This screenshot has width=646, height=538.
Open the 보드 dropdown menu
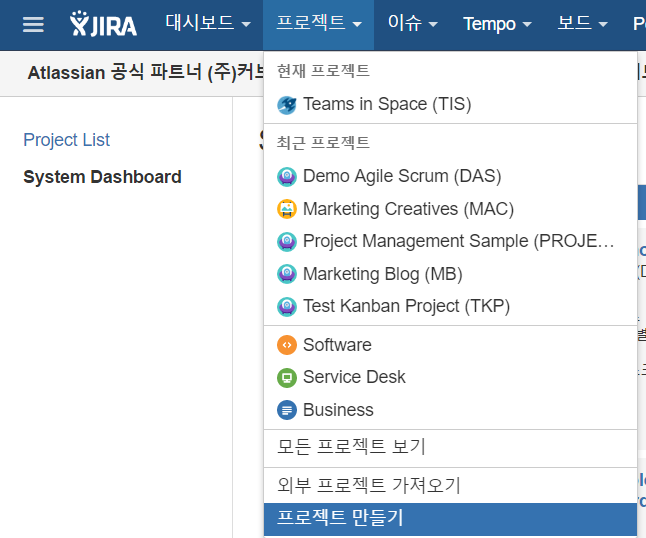[x=582, y=24]
